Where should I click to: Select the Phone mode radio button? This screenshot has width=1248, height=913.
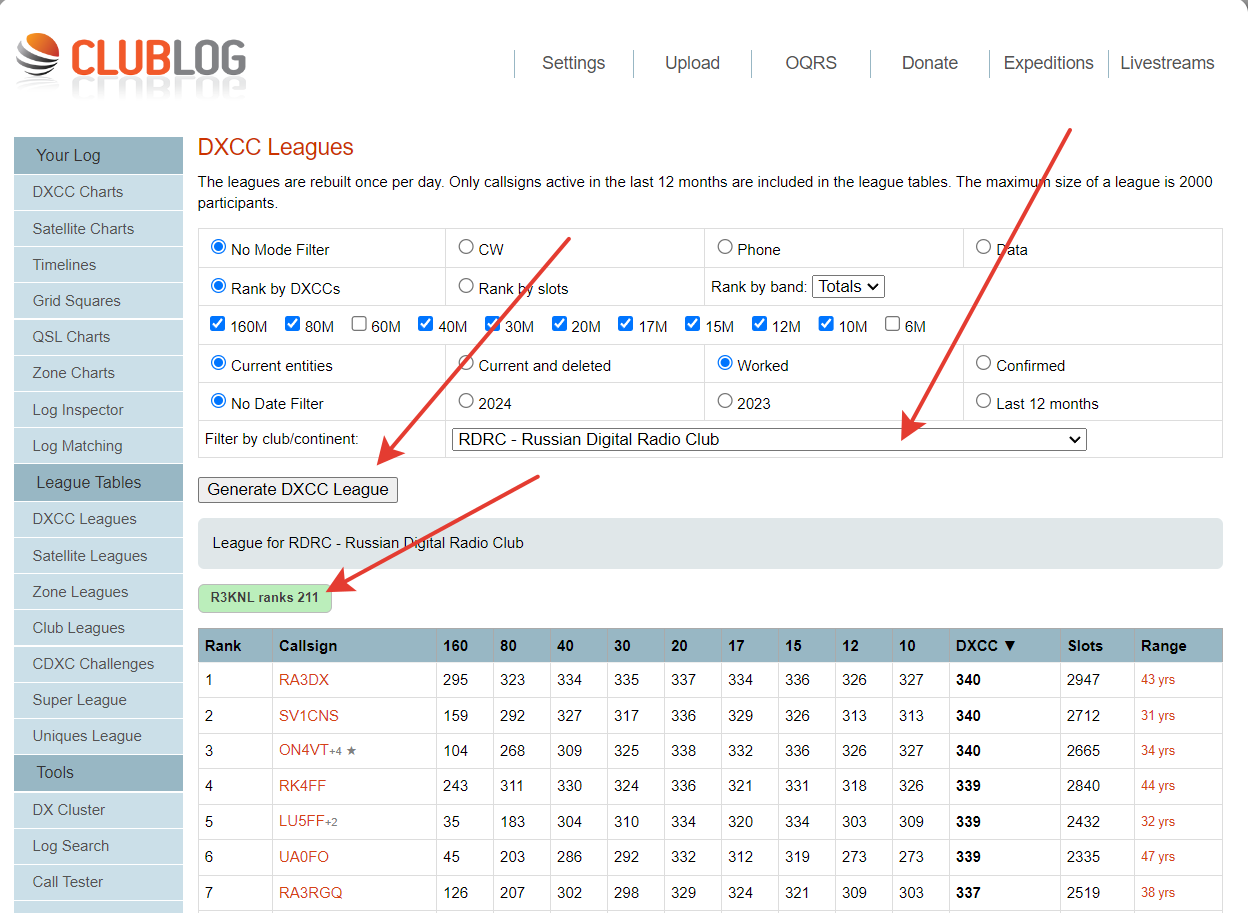[x=725, y=247]
